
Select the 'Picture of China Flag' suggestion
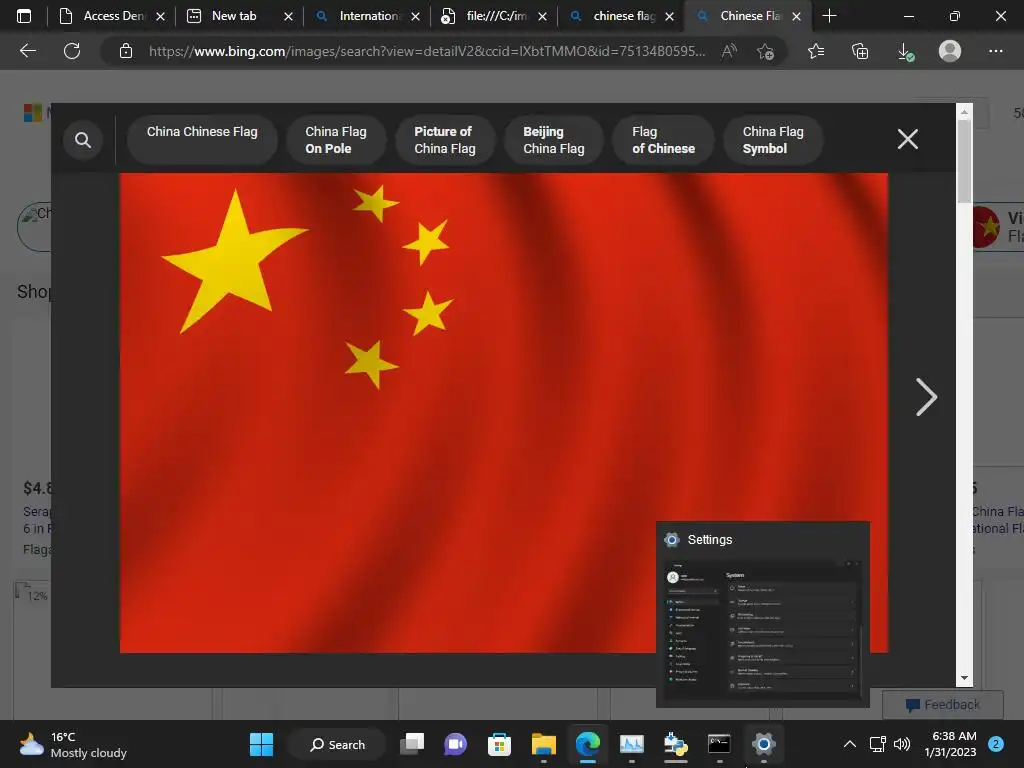[x=445, y=140]
